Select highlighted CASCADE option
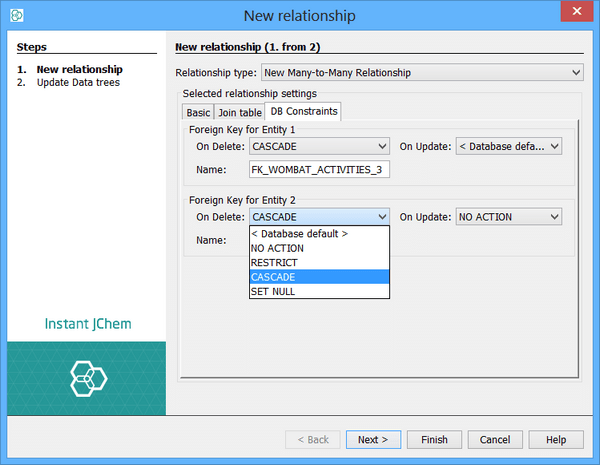The image size is (600, 465). [273, 277]
